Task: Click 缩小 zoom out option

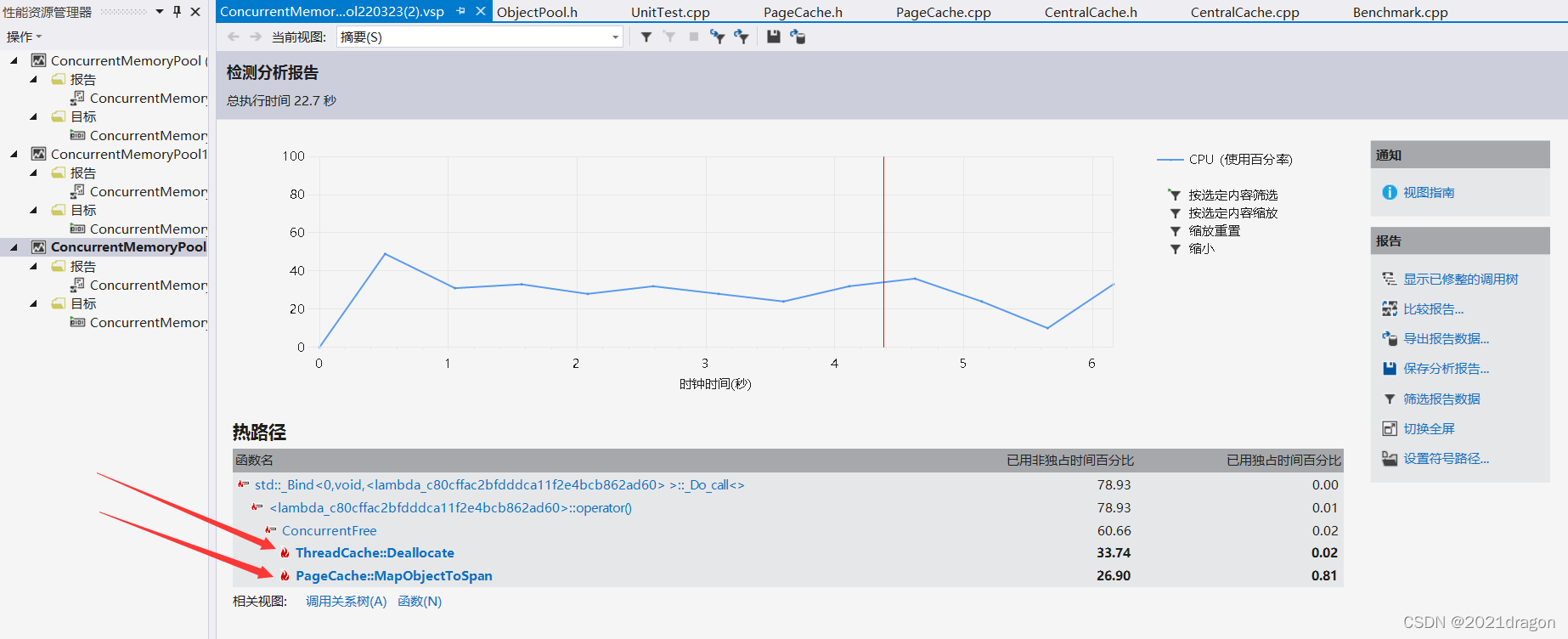Action: [x=1201, y=248]
